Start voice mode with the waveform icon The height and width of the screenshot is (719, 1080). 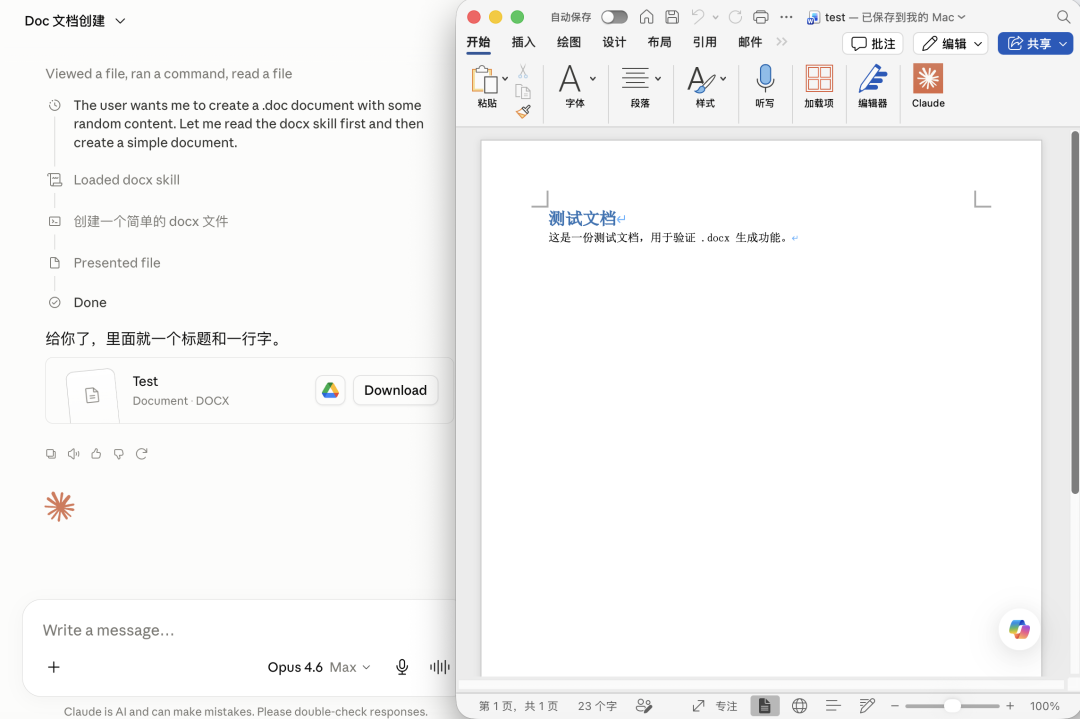(x=439, y=667)
